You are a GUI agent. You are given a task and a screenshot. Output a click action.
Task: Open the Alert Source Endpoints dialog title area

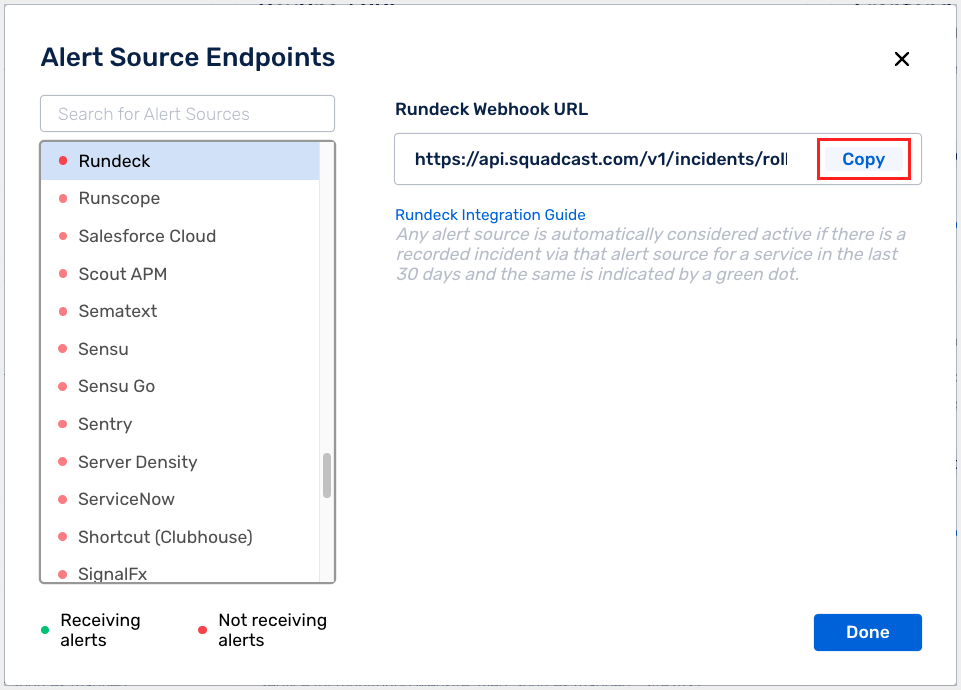pyautogui.click(x=187, y=57)
